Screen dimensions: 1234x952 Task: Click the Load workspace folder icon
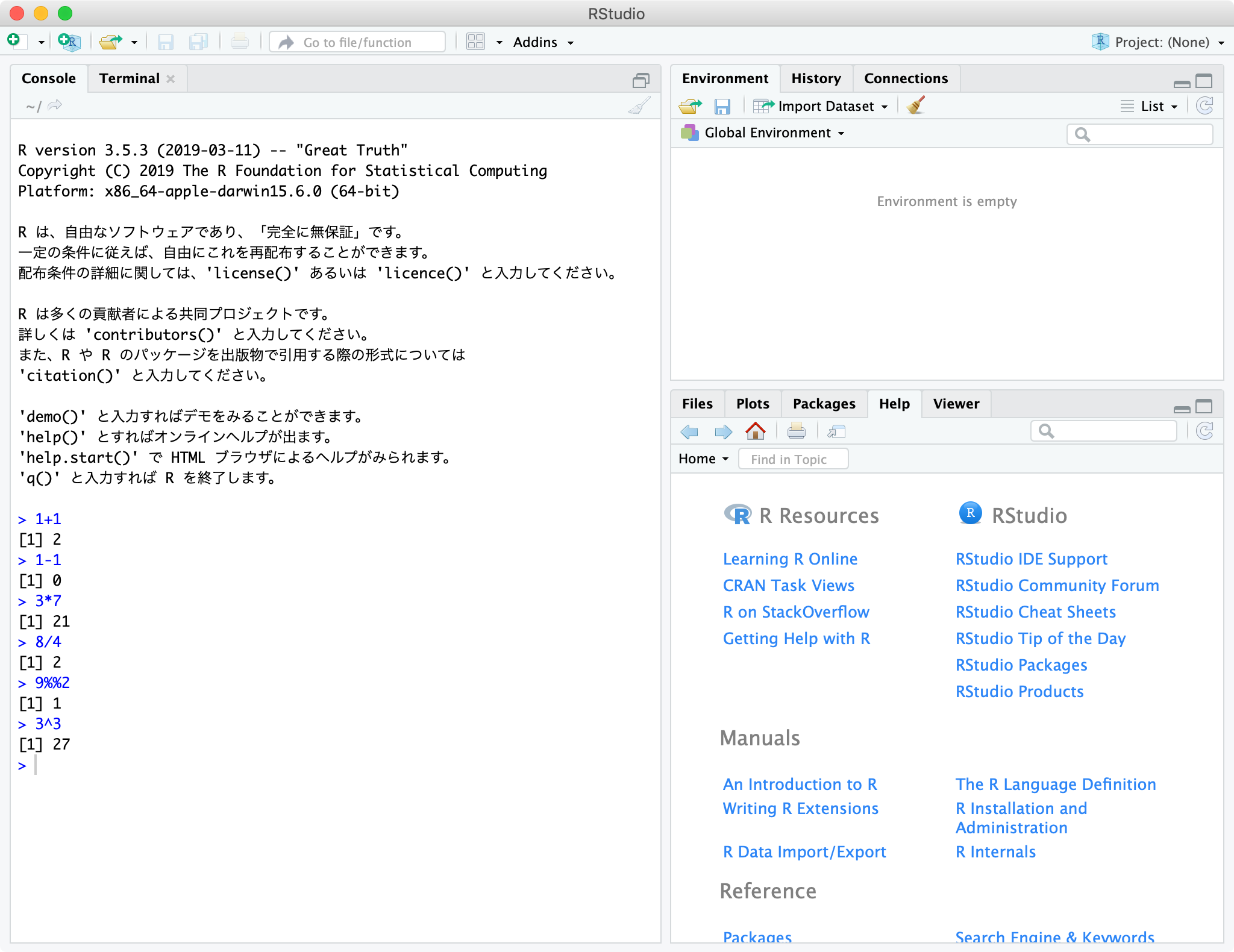coord(691,106)
